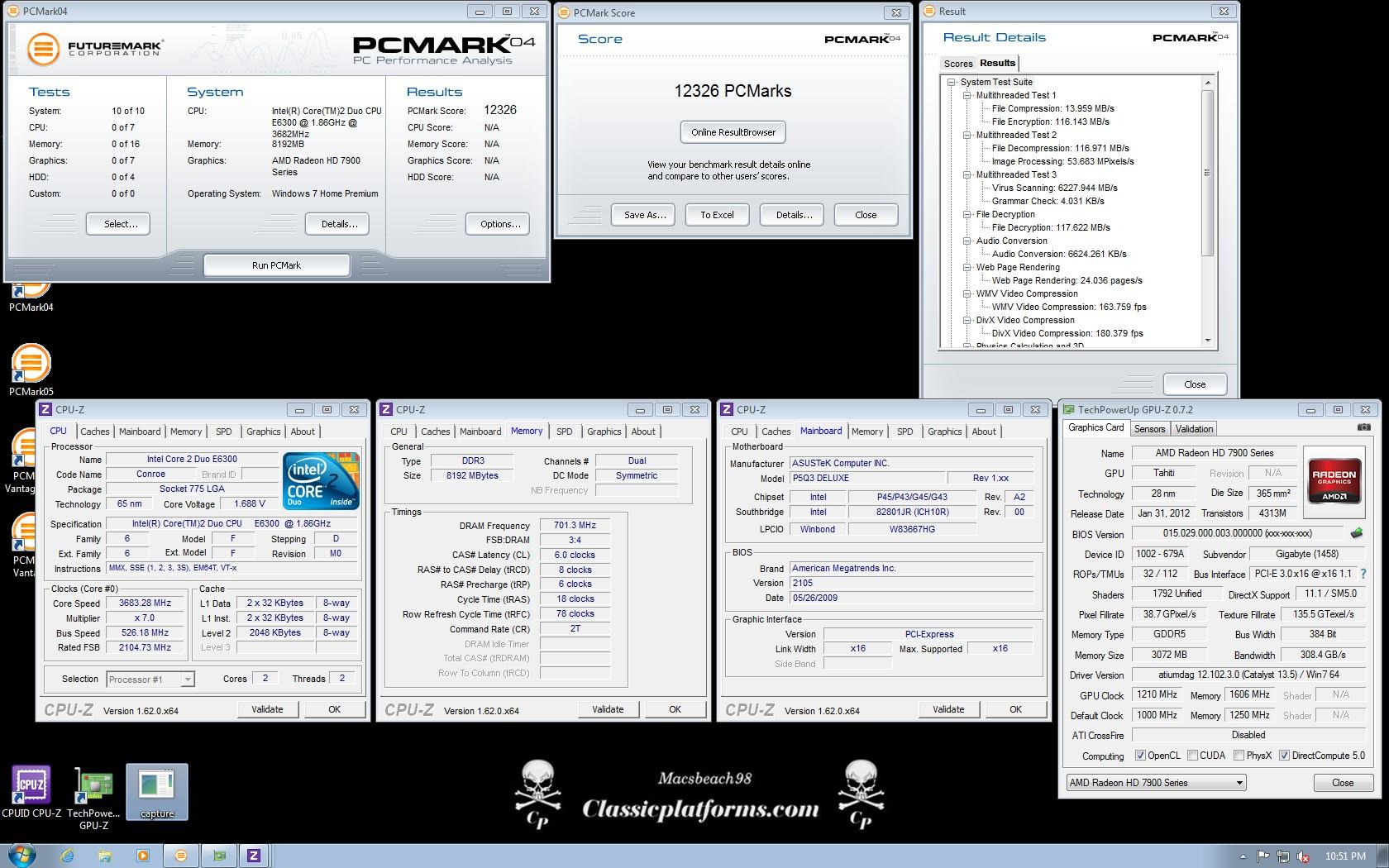
Task: Launch the CPUID CPU-Z desktop icon
Action: click(31, 791)
